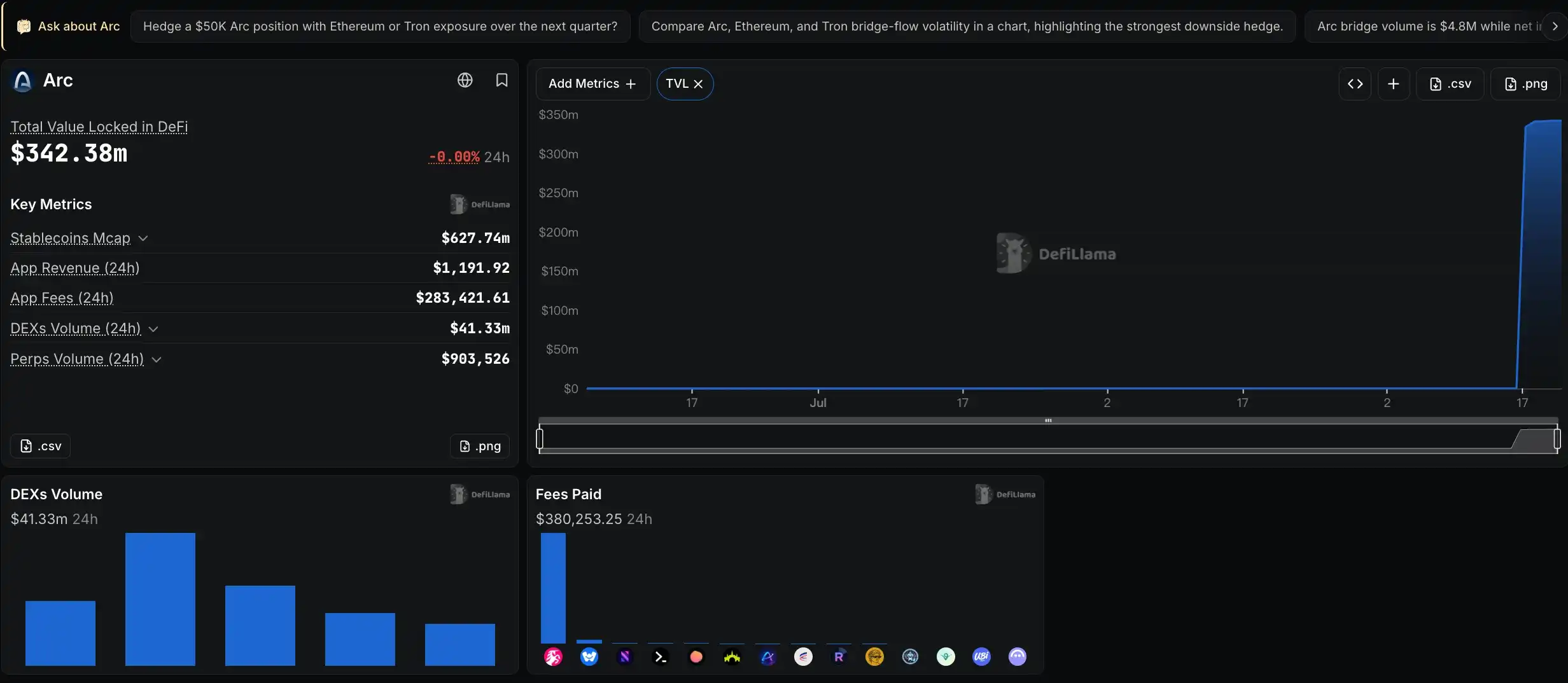
Task: Download chart data as .csv in the TVL toolbar
Action: click(1450, 84)
